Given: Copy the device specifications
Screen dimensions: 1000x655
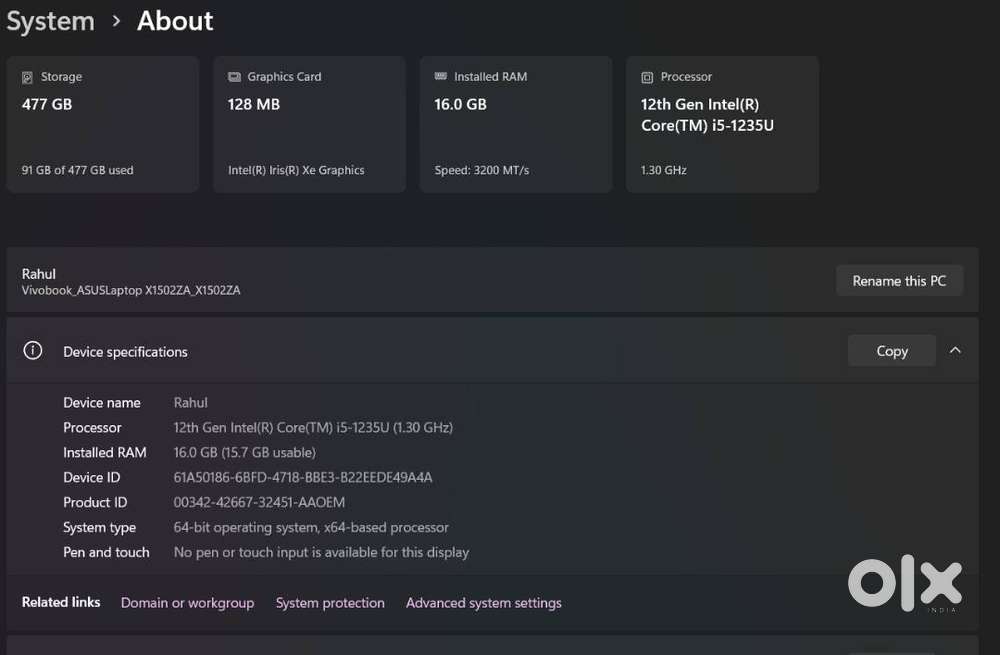Looking at the screenshot, I should click(x=891, y=351).
